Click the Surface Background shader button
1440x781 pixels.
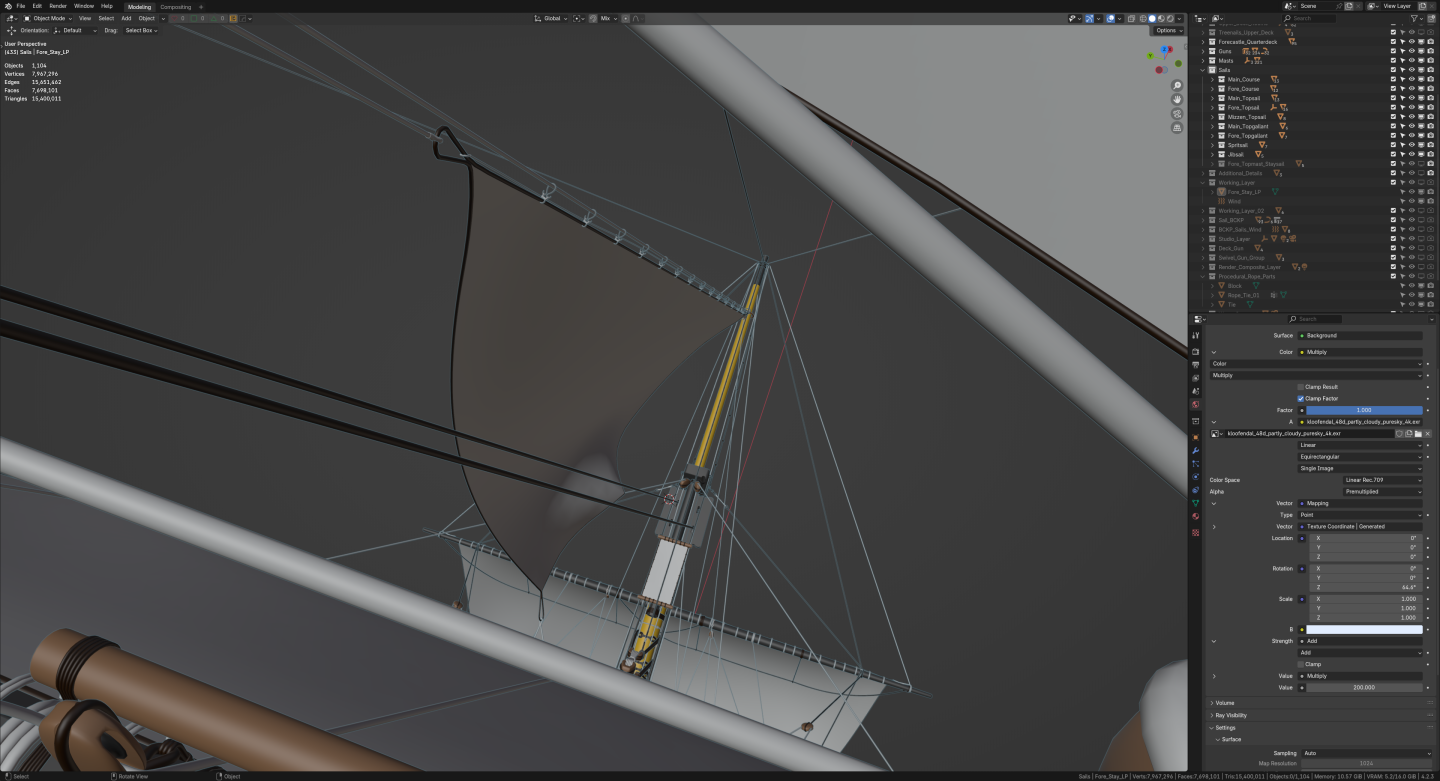pyautogui.click(x=1360, y=335)
